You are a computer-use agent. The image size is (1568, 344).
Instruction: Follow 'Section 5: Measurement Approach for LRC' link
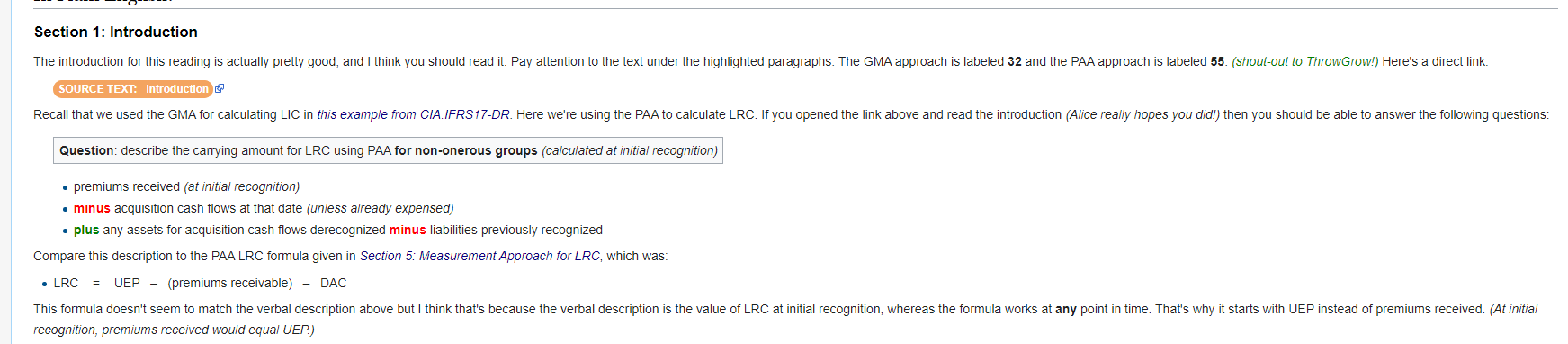479,257
